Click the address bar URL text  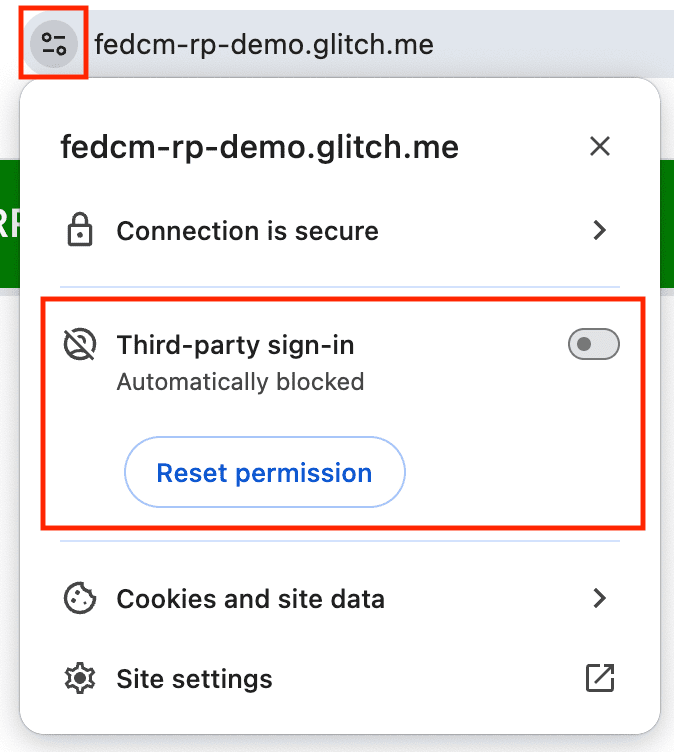264,45
